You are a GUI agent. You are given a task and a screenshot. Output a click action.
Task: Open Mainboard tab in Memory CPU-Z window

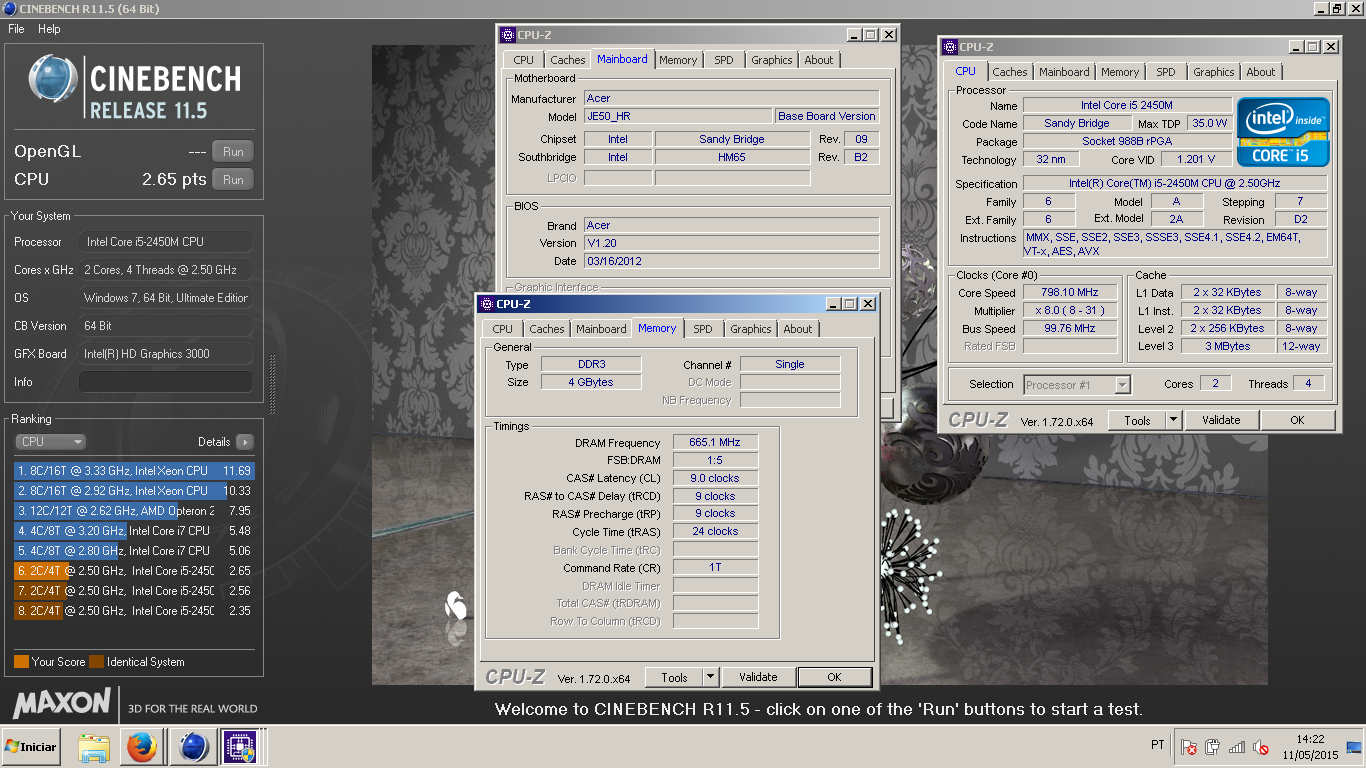601,329
